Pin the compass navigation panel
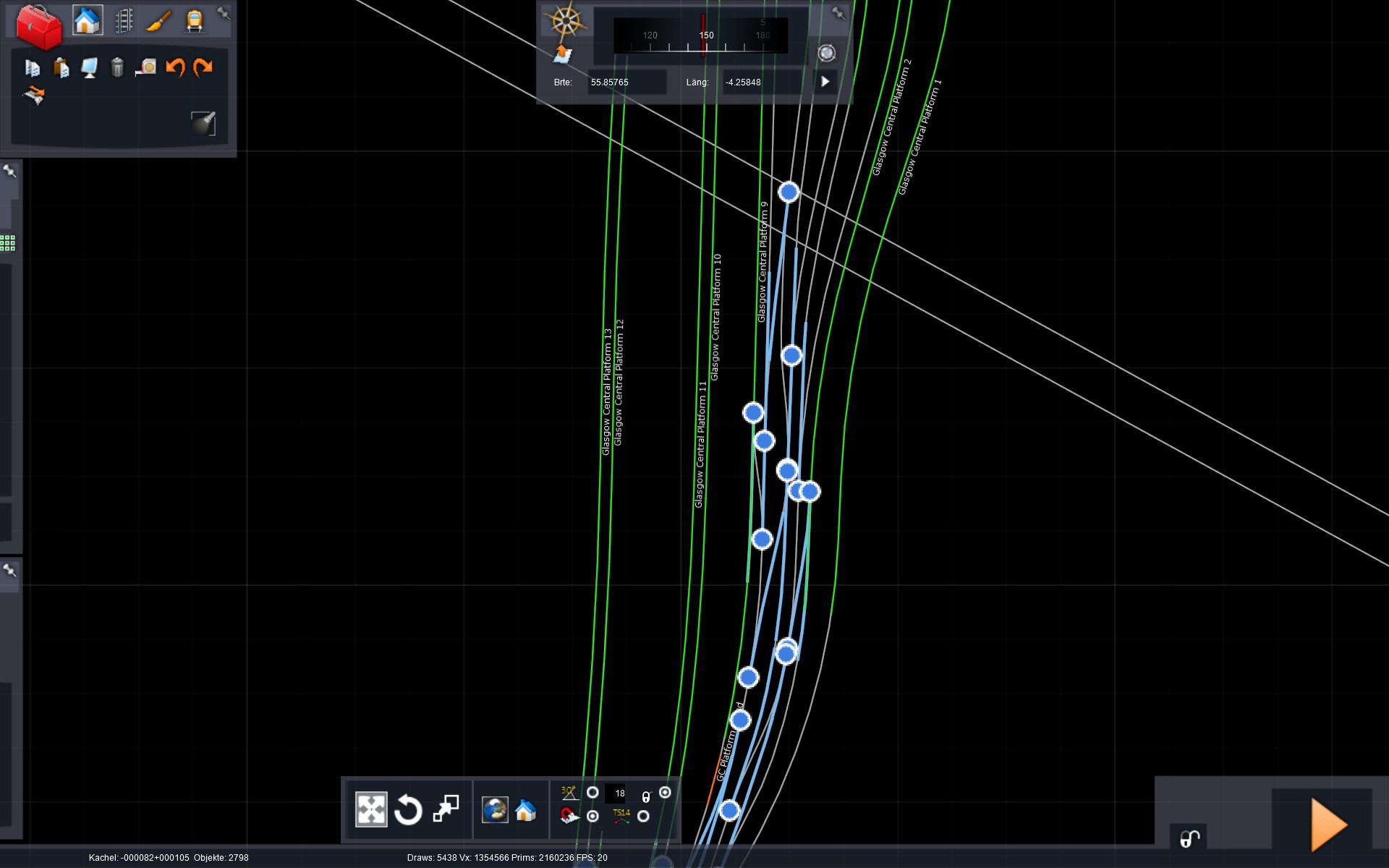 click(x=838, y=13)
